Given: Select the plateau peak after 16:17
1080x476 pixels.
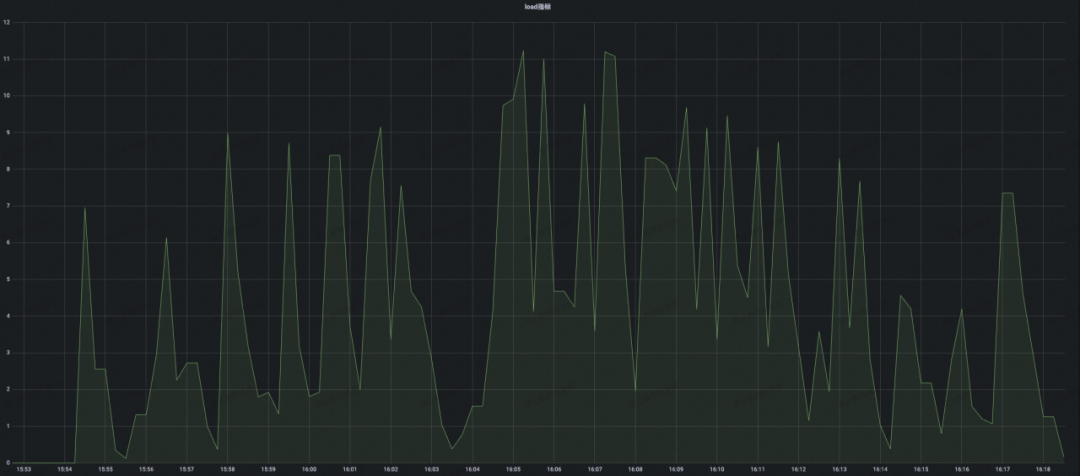Looking at the screenshot, I should pyautogui.click(x=1007, y=194).
